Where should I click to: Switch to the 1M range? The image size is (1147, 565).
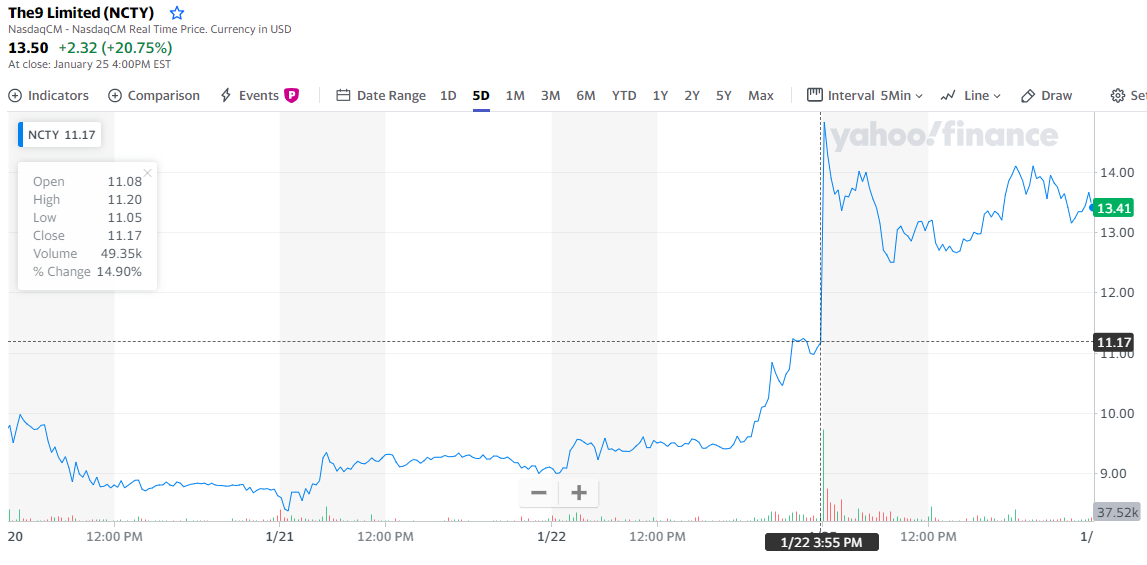(x=515, y=96)
